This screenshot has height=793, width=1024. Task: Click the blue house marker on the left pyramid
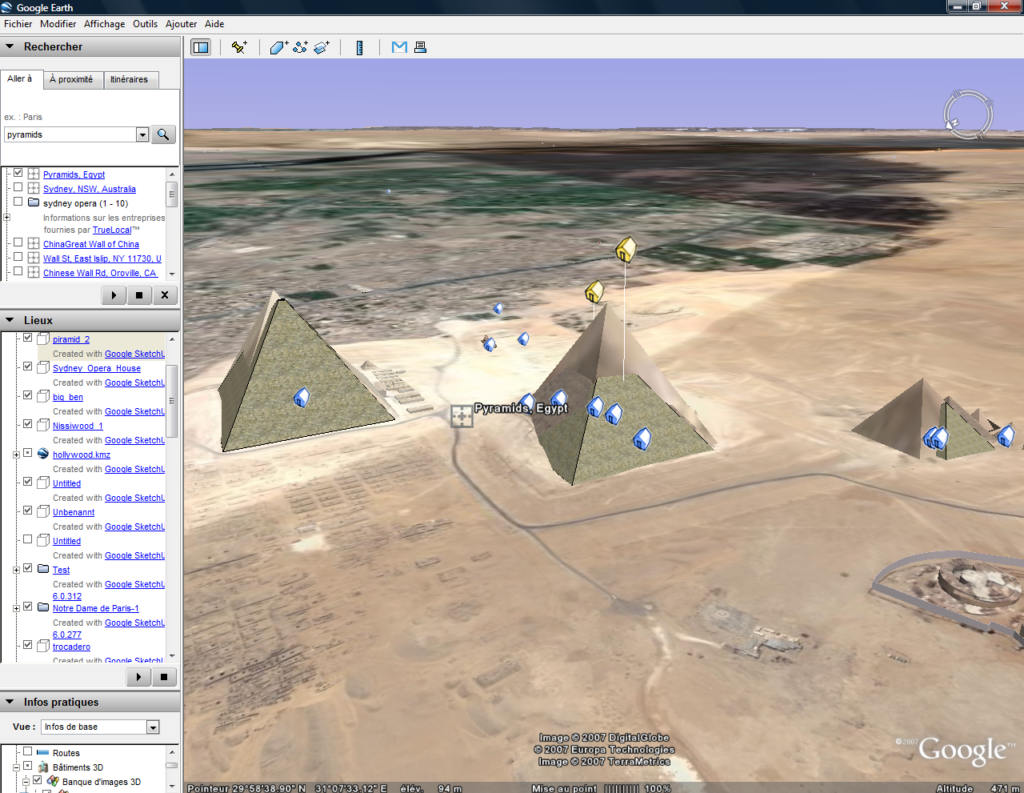301,396
